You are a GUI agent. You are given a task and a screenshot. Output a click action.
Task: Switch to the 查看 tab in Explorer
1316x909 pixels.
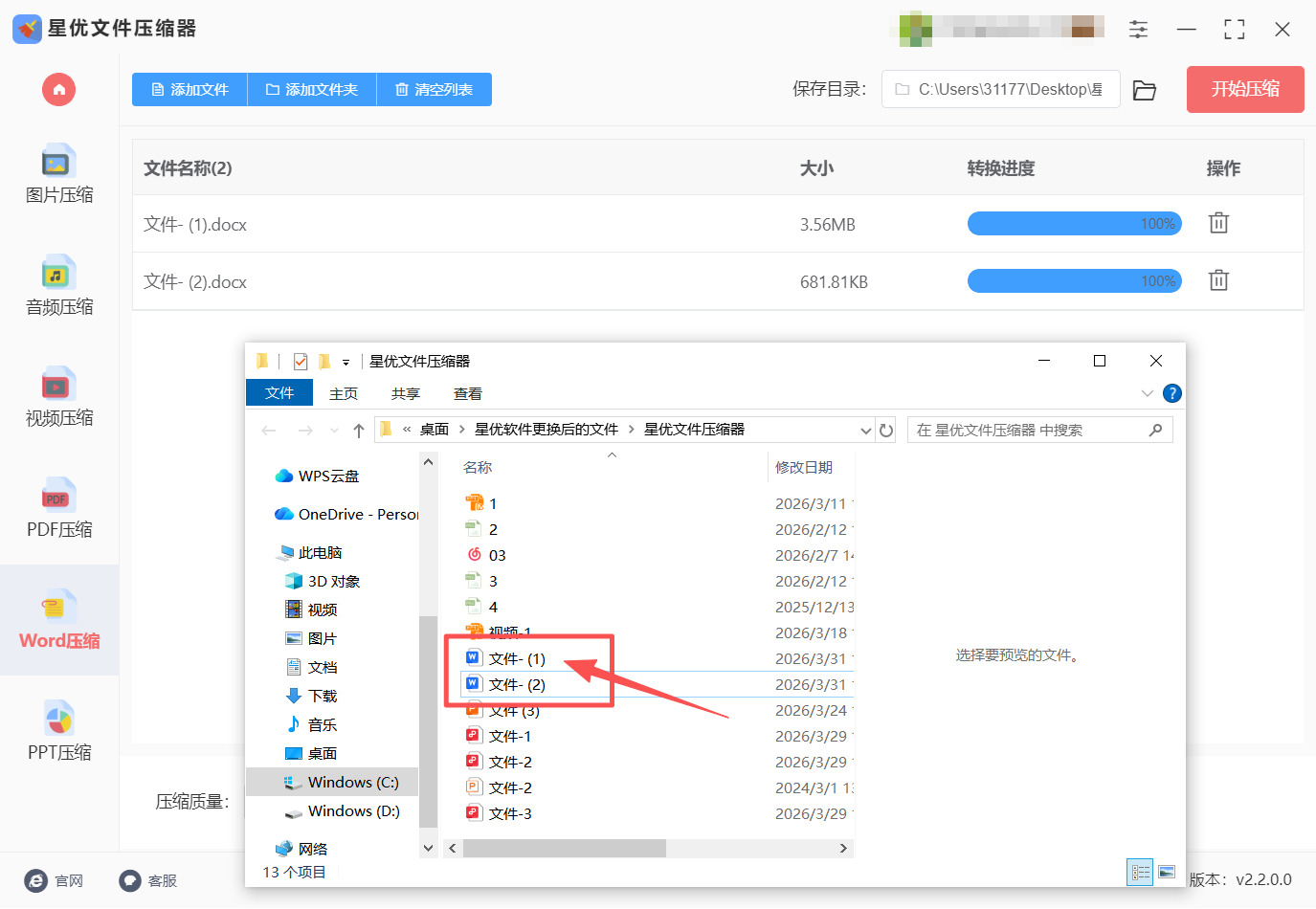(467, 392)
